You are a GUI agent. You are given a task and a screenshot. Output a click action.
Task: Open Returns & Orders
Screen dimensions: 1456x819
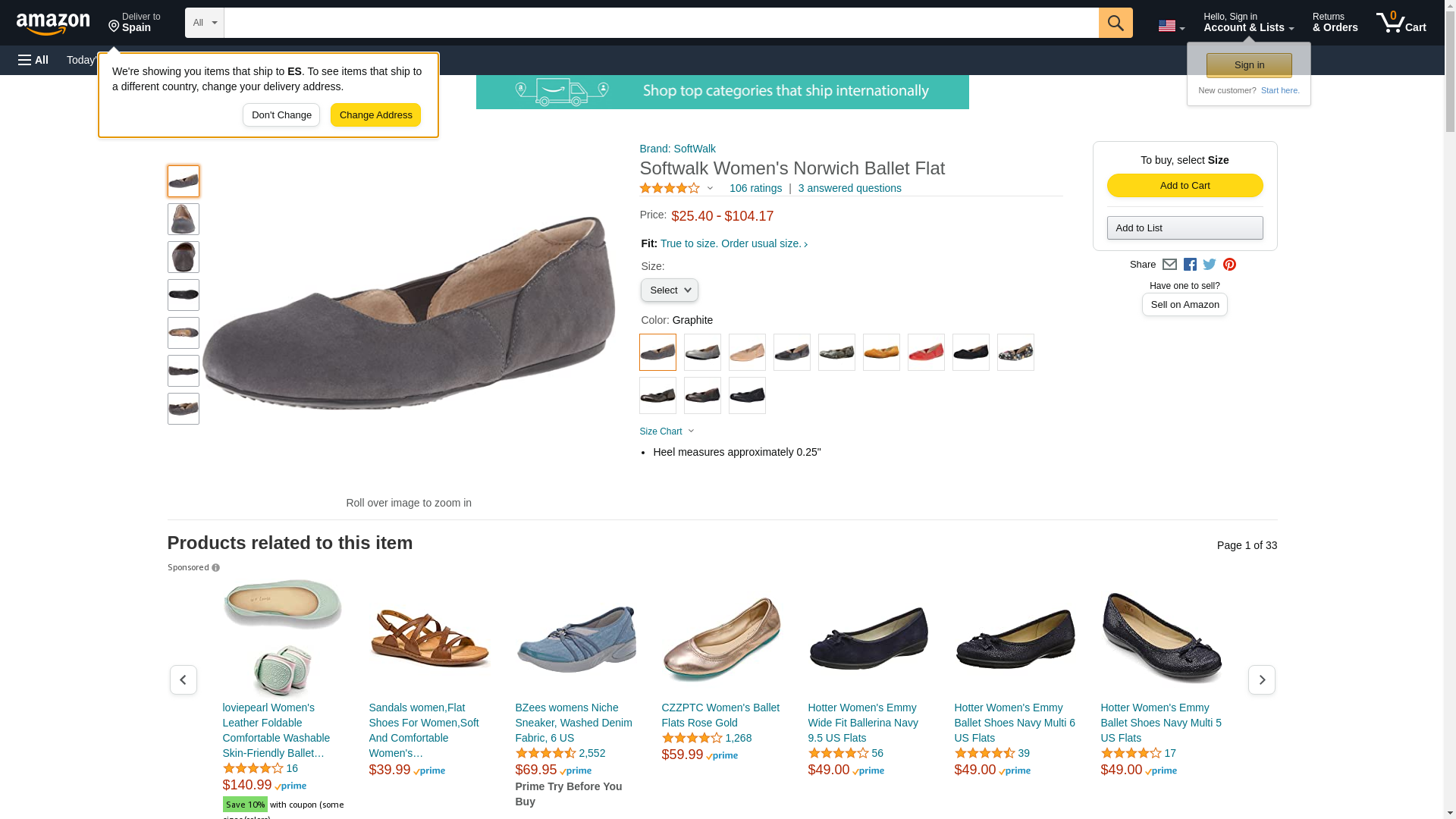[x=1335, y=23]
